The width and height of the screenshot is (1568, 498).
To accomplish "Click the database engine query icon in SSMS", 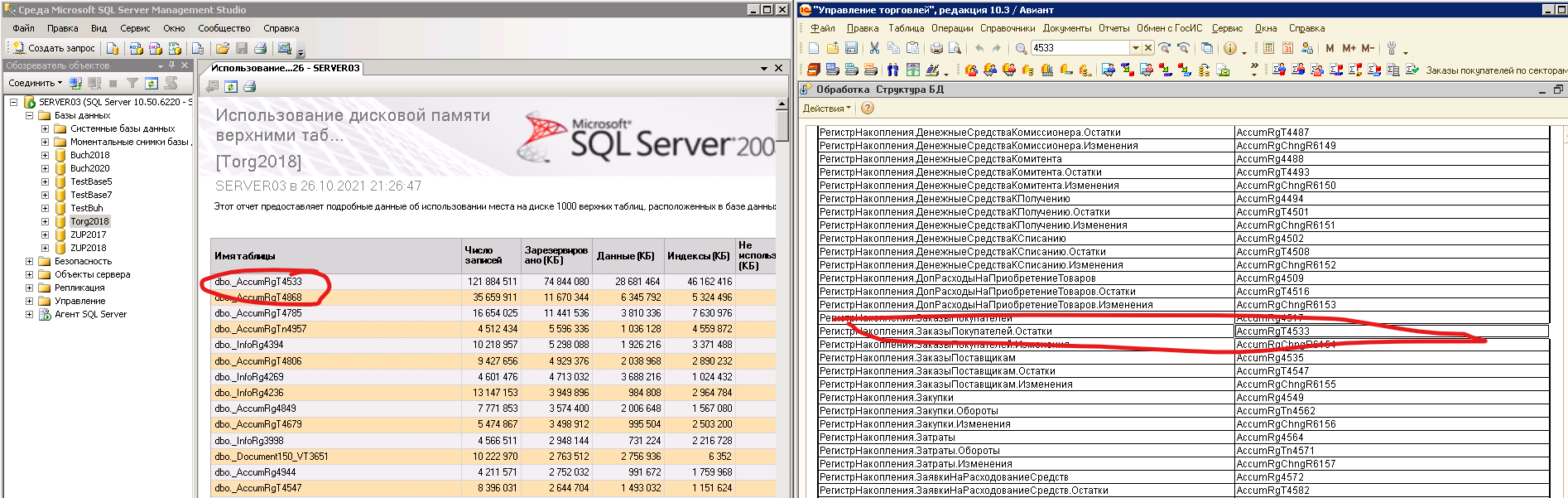I will pos(113,48).
